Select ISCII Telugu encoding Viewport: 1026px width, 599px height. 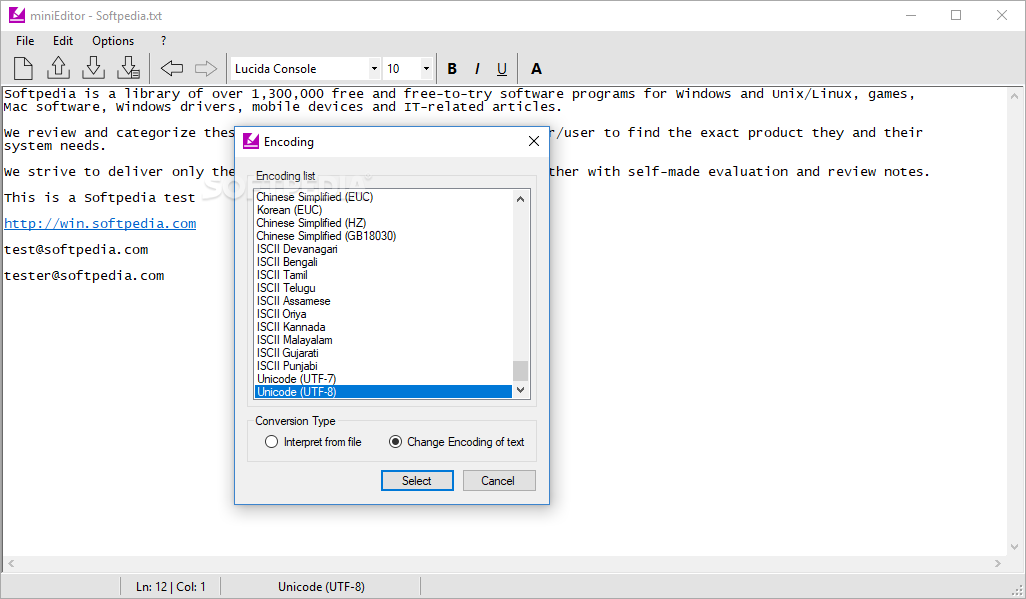click(383, 288)
